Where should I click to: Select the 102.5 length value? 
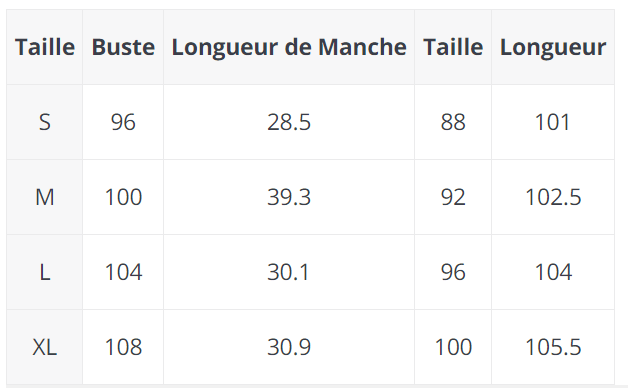[553, 197]
